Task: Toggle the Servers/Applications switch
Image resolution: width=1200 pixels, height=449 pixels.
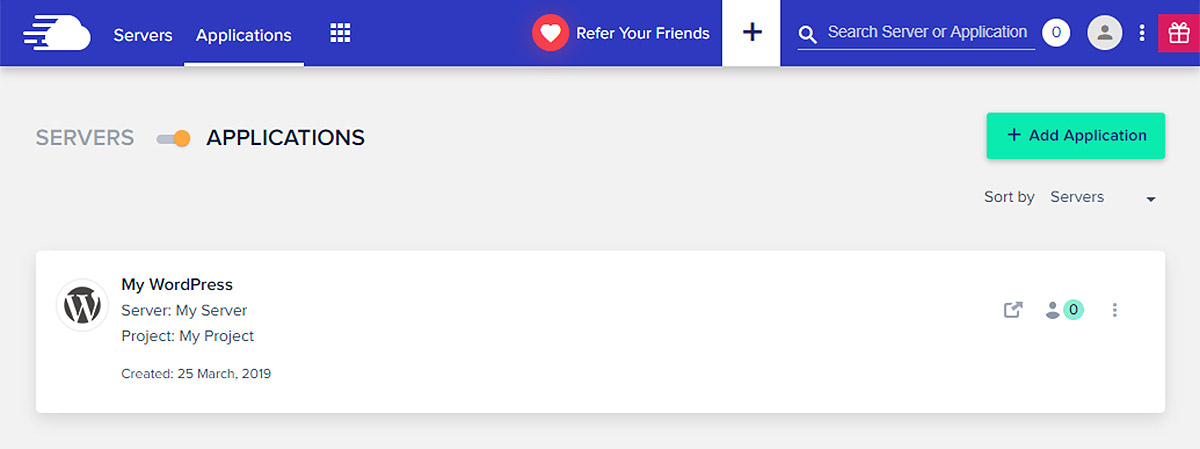Action: (174, 138)
